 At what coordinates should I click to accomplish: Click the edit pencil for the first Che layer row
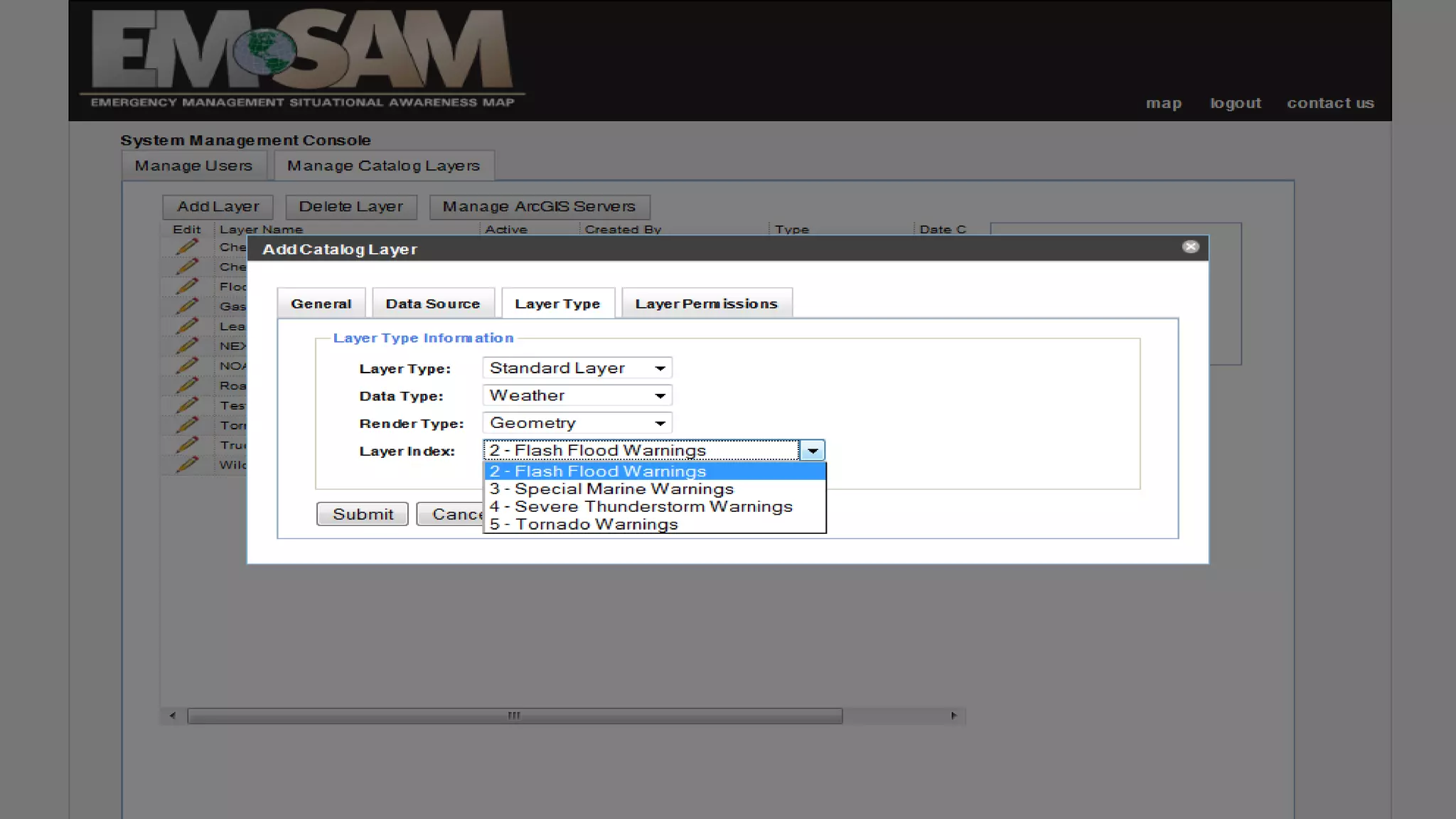(187, 247)
